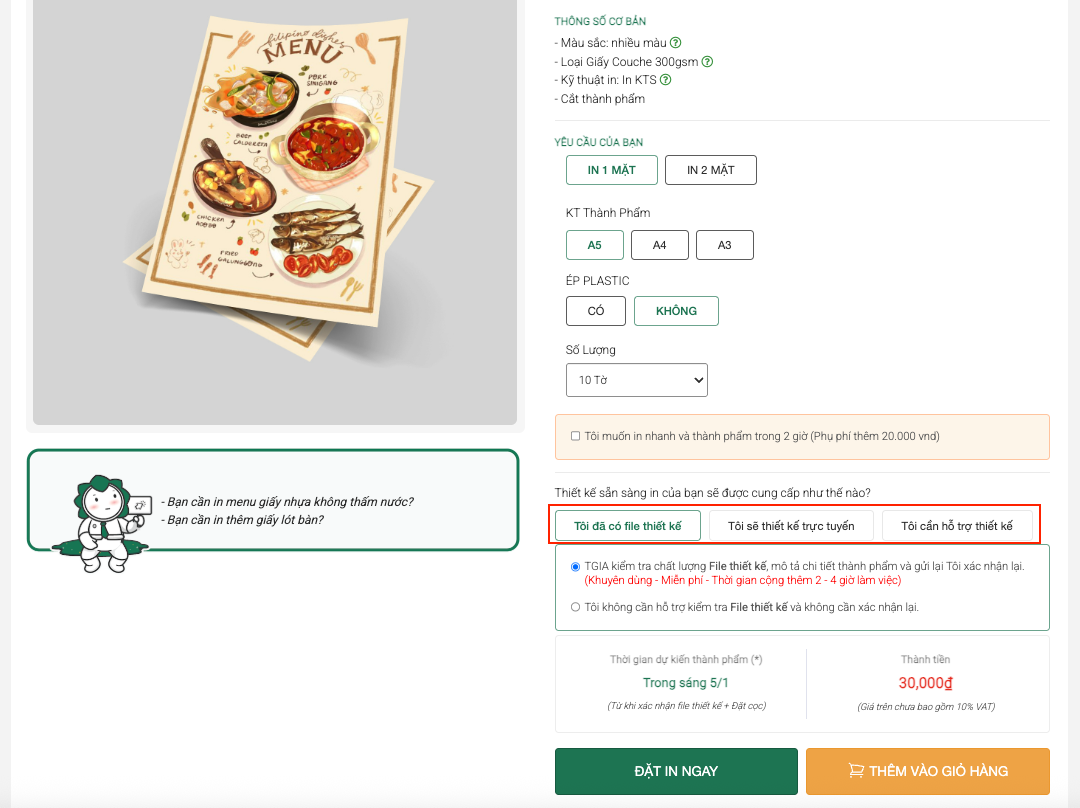
Task: Select A4 finished size
Action: tap(659, 245)
